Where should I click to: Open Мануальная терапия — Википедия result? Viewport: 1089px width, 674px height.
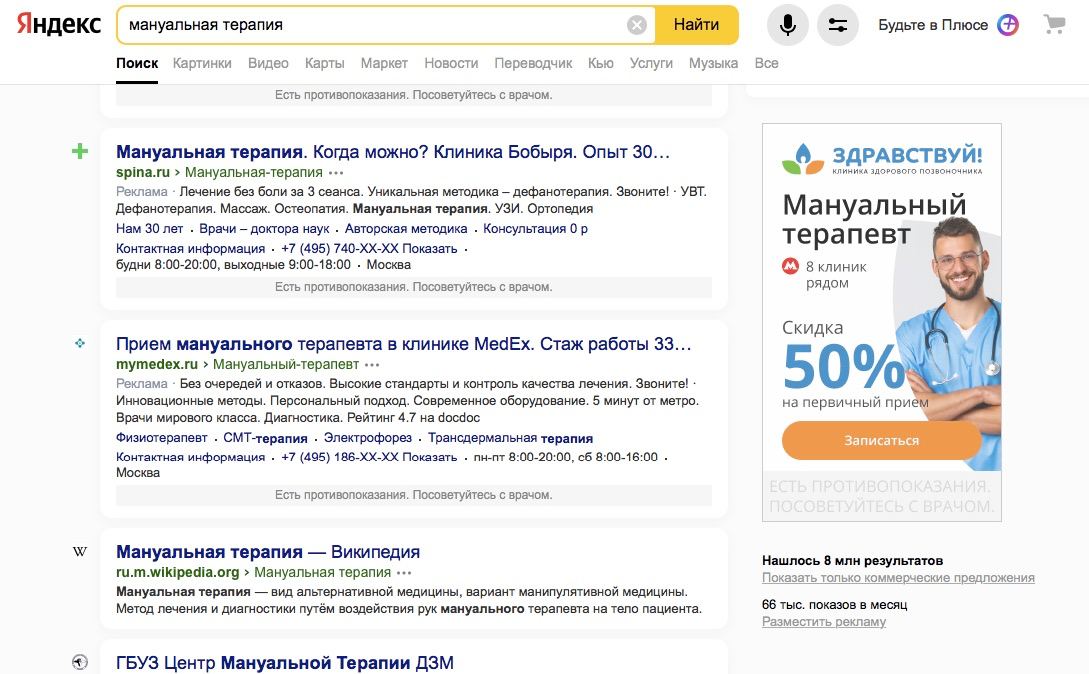click(268, 552)
